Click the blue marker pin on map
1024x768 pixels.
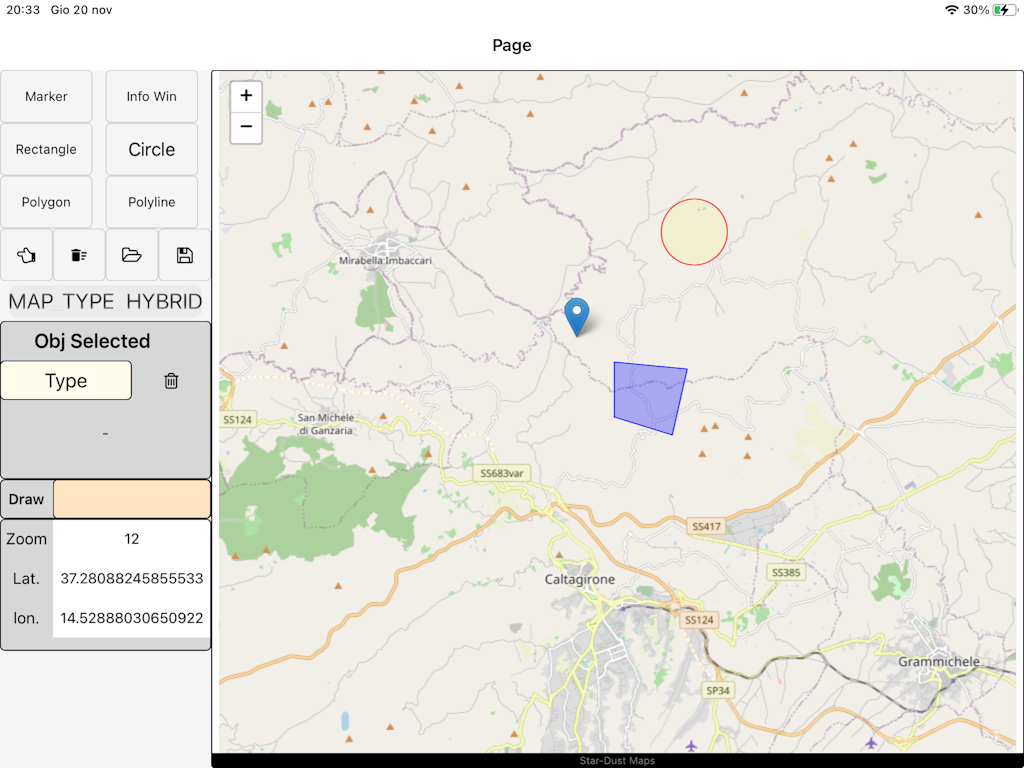(x=577, y=316)
